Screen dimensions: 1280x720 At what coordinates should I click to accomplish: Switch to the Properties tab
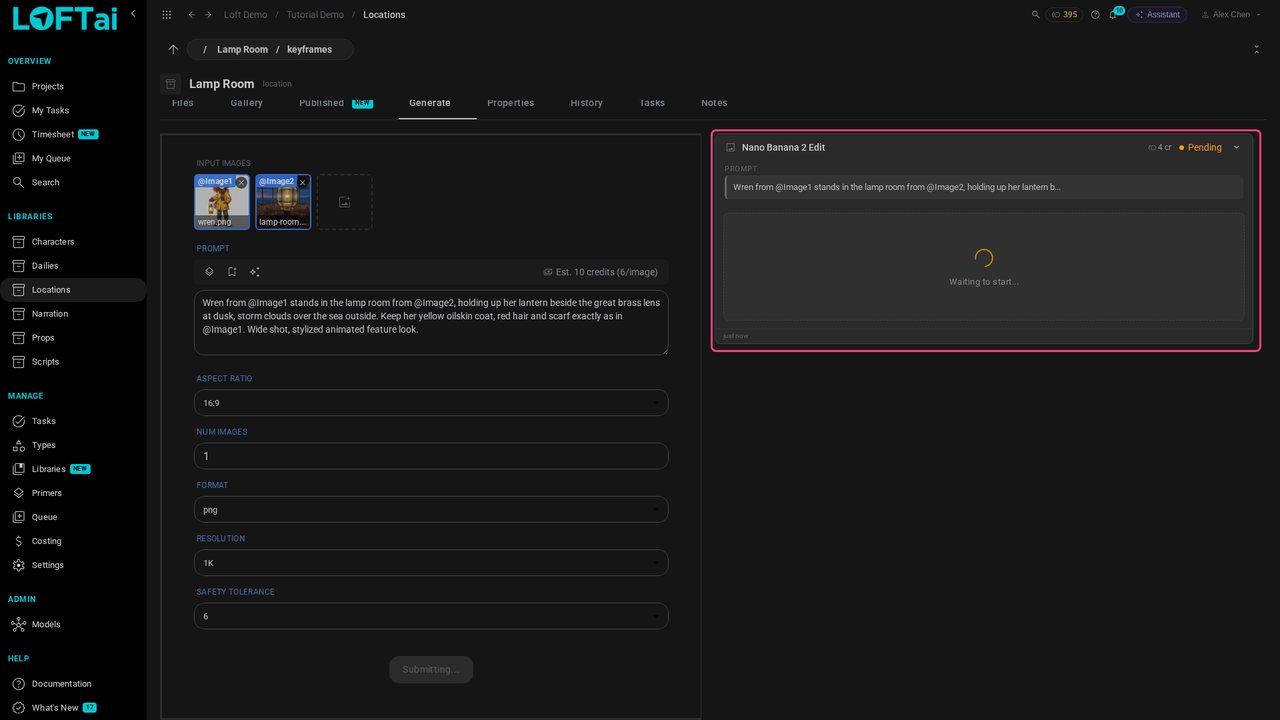(x=510, y=103)
